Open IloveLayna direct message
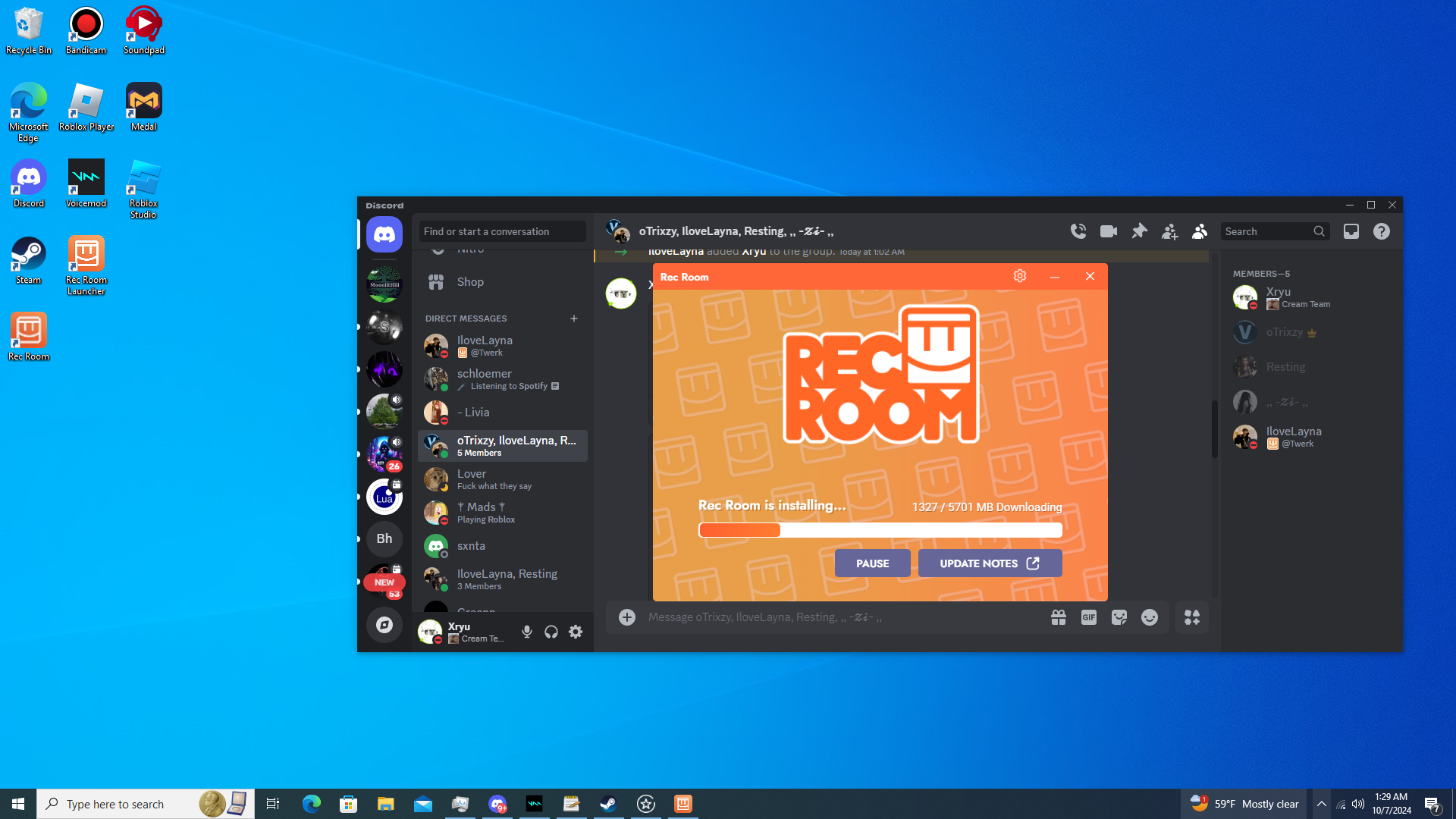Viewport: 1456px width, 819px height. pos(485,346)
